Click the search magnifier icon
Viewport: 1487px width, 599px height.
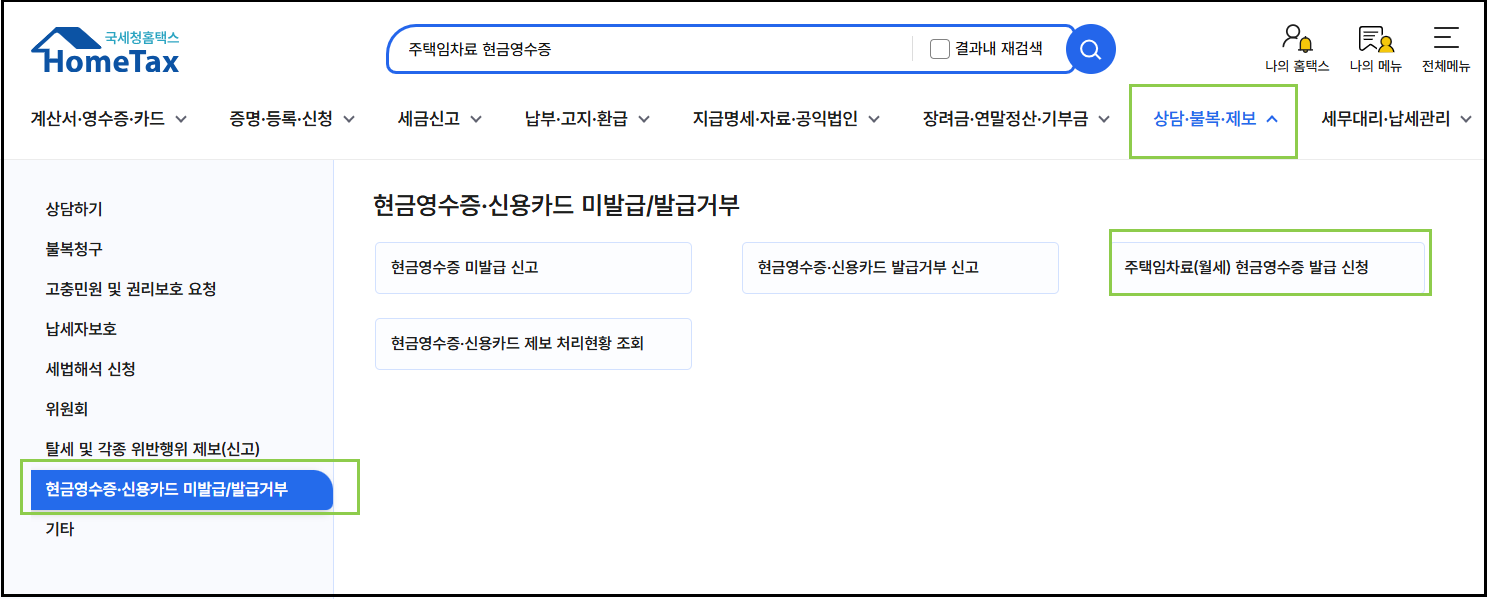(x=1089, y=48)
